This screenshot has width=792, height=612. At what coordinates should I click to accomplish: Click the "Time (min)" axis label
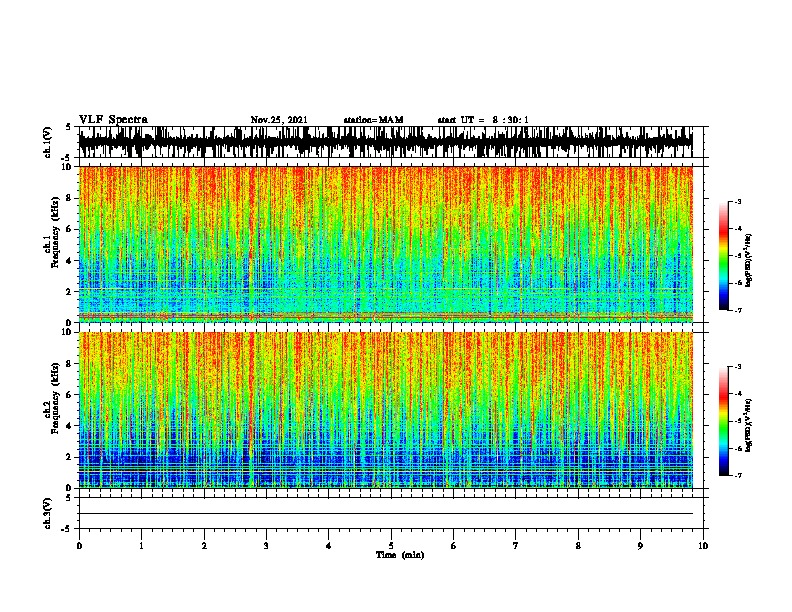point(400,555)
